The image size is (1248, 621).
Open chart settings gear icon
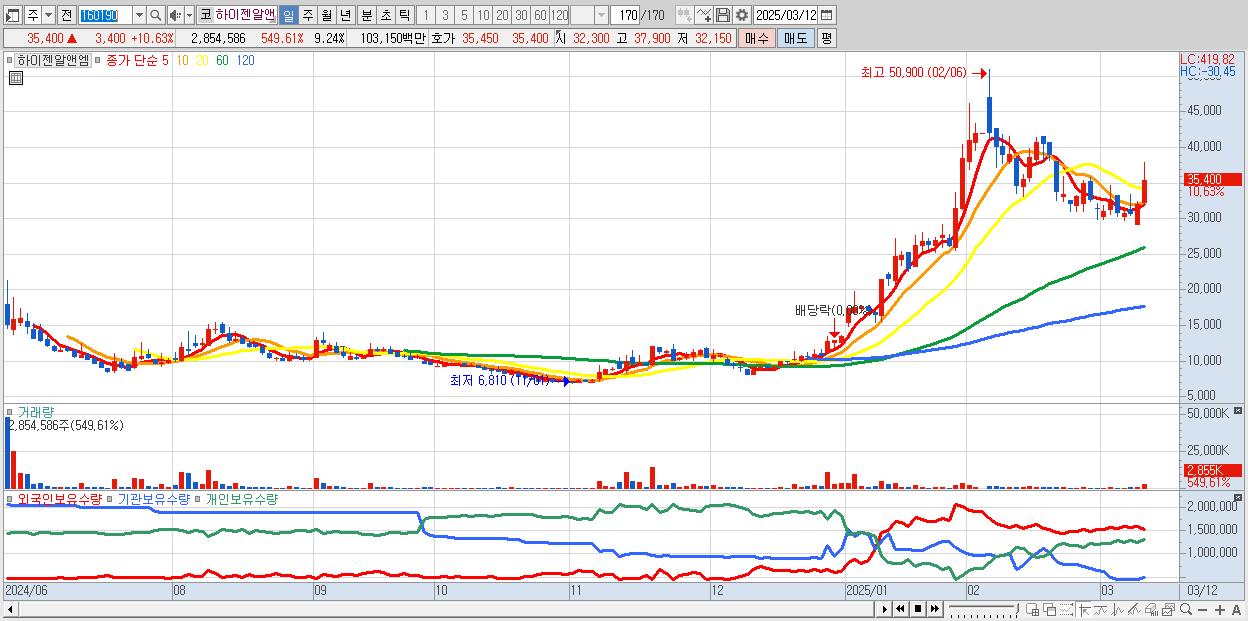click(x=741, y=15)
